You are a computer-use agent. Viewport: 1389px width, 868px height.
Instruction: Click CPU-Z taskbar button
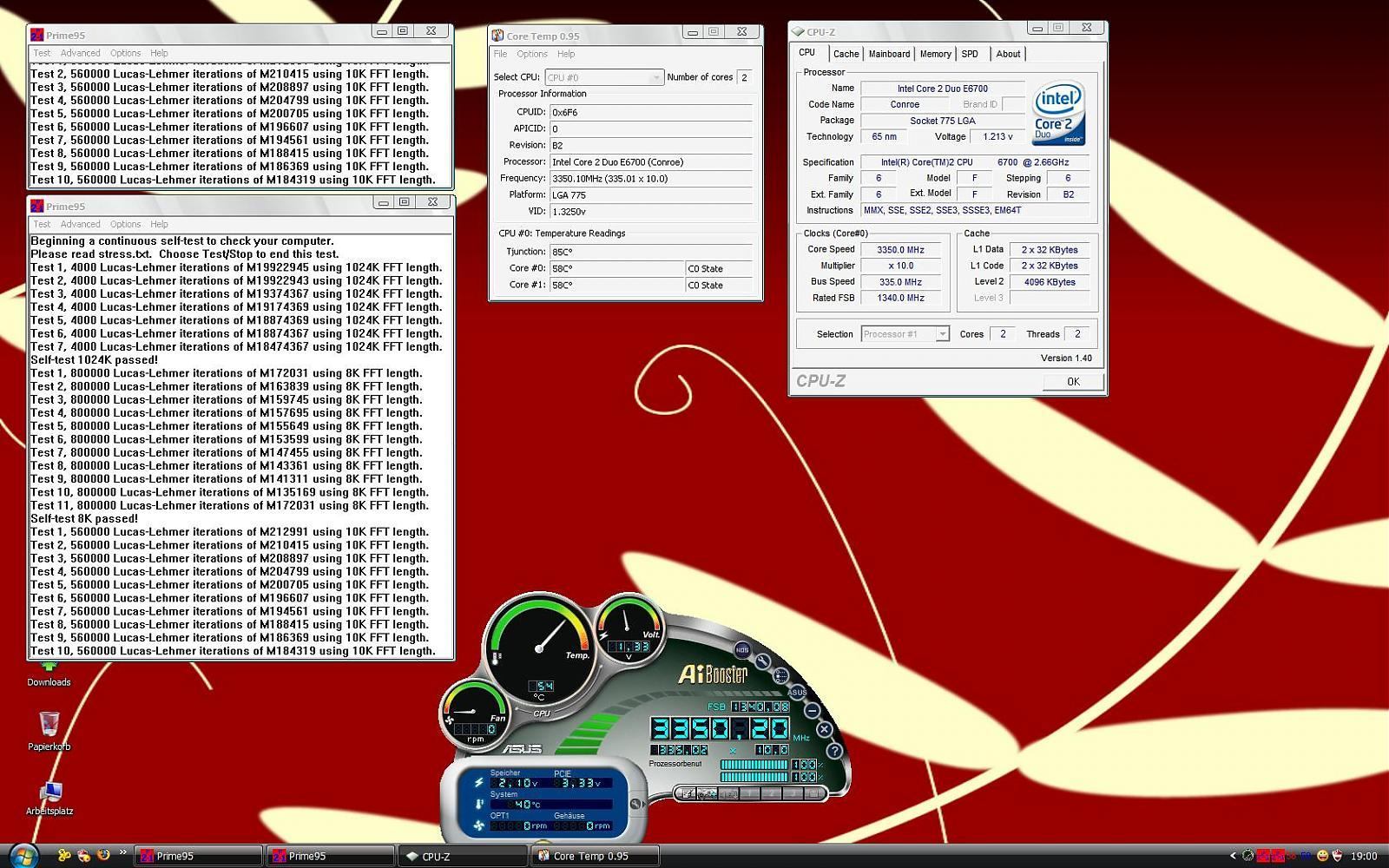[x=463, y=856]
